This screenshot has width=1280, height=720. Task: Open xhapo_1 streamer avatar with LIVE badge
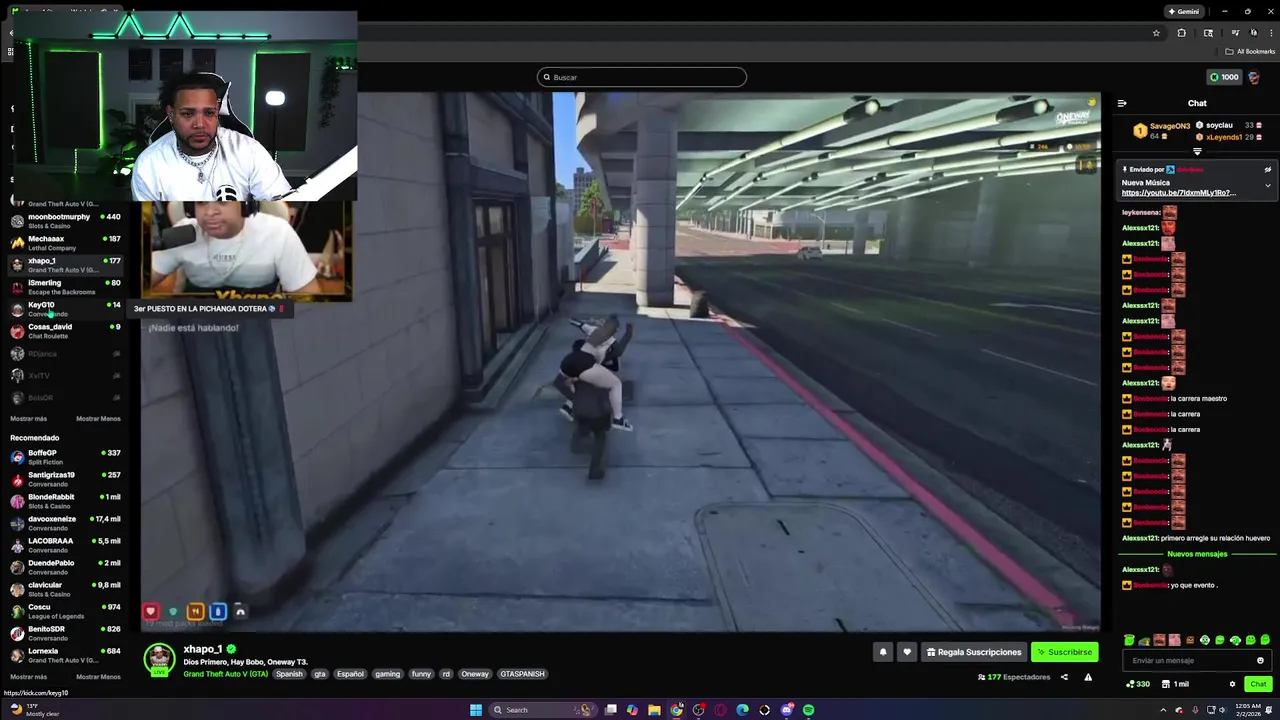(x=159, y=660)
